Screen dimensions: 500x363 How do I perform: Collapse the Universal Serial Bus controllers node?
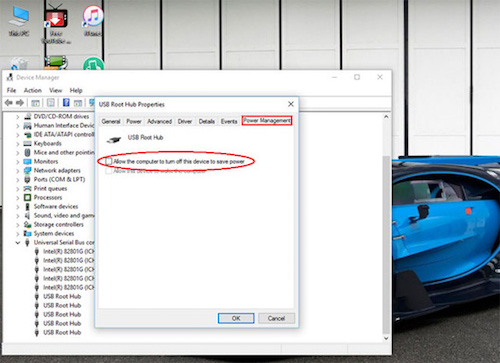18,243
